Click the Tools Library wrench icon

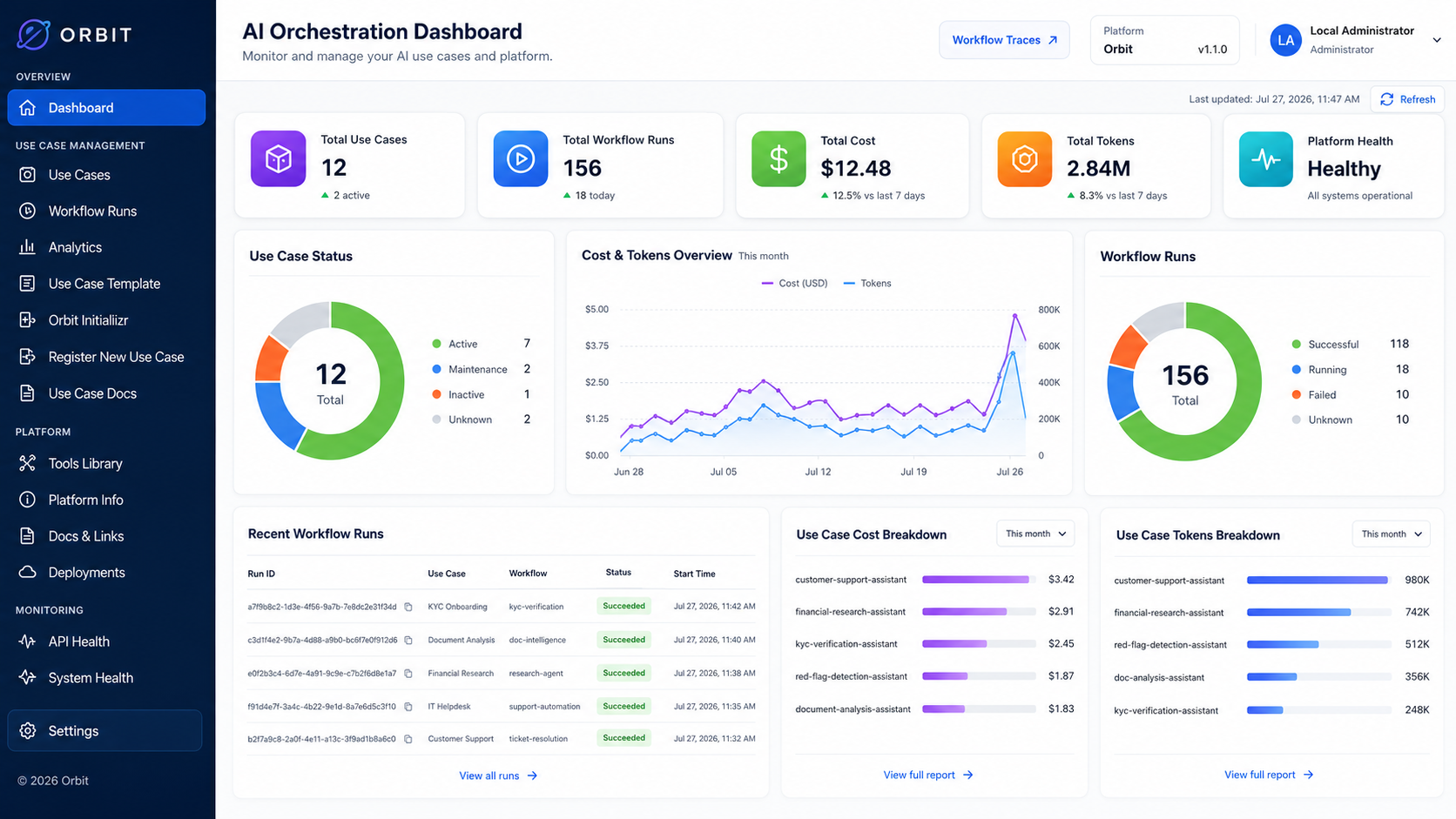pos(28,464)
